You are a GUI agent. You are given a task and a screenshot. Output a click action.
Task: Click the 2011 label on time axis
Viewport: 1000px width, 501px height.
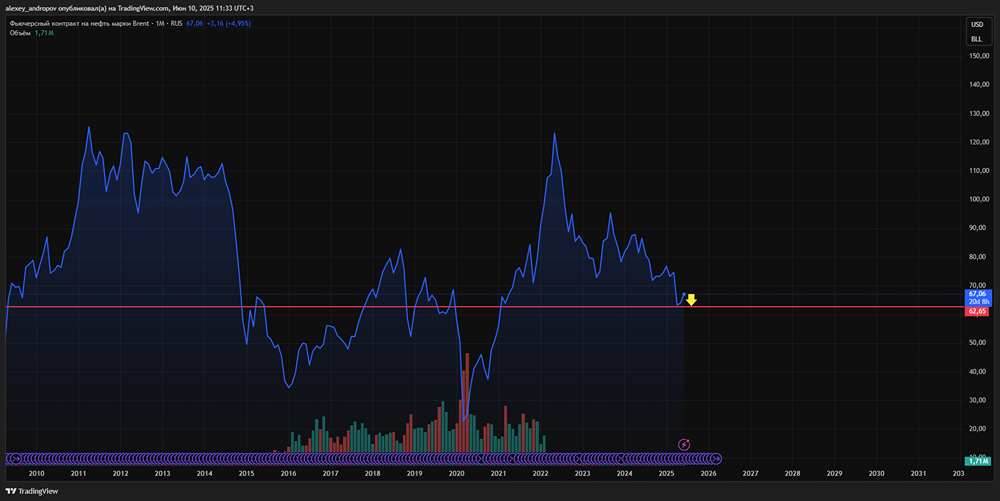click(78, 474)
